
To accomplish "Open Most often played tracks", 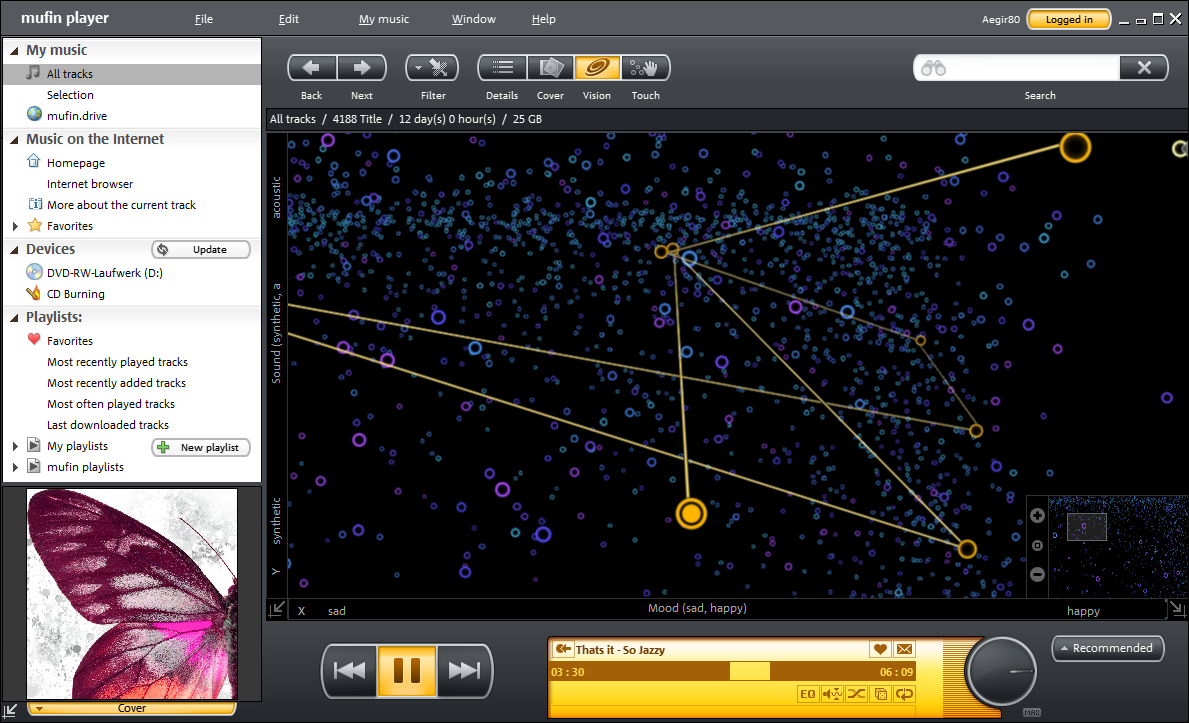I will 111,404.
